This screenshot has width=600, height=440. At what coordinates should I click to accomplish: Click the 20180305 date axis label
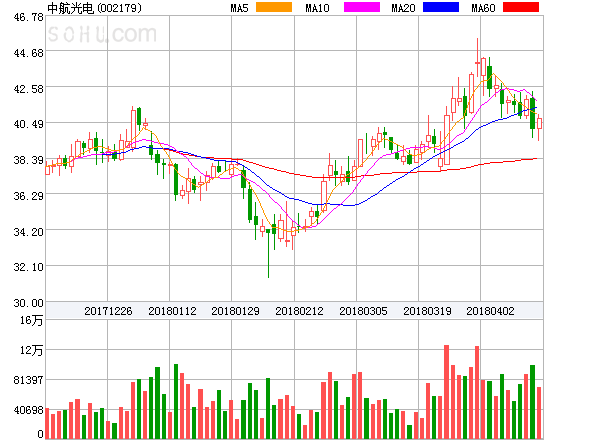click(x=363, y=311)
